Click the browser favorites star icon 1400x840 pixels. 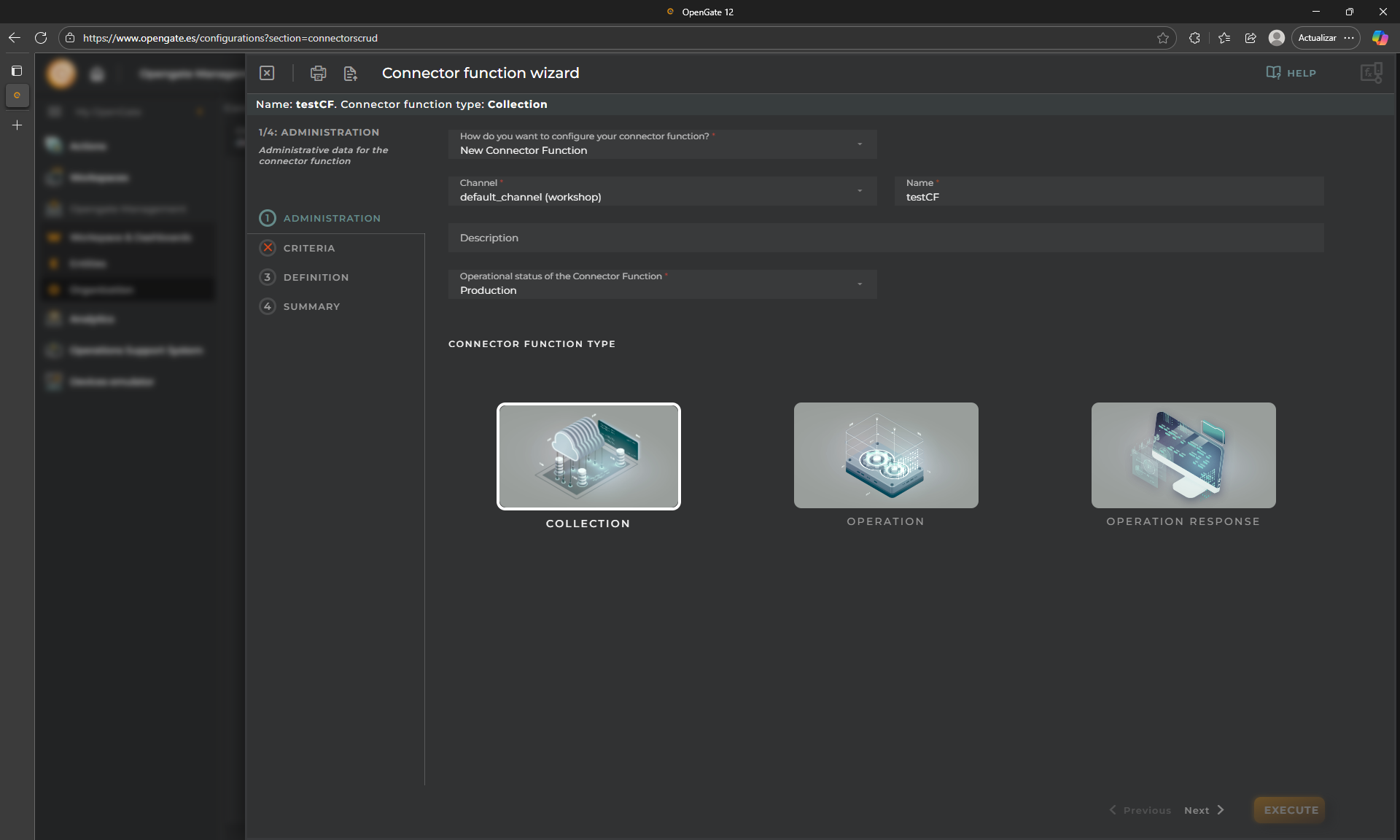(1162, 38)
